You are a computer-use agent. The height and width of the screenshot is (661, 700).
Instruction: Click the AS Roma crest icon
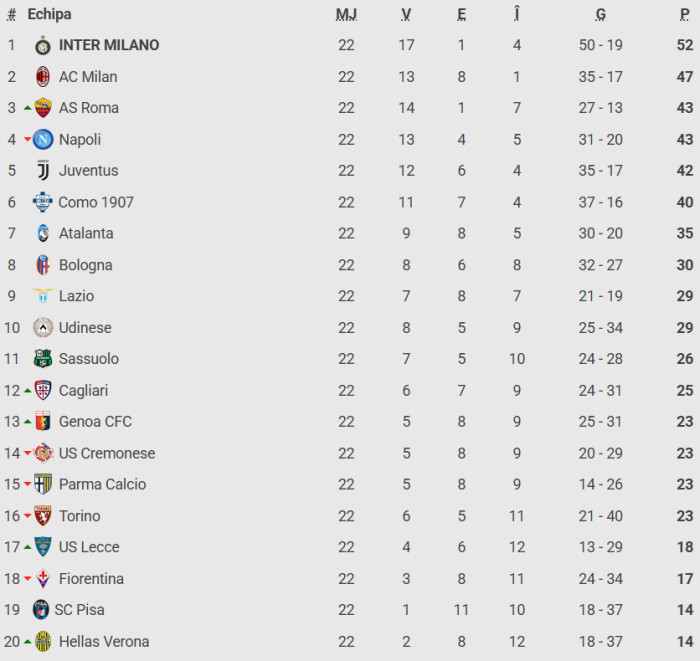coord(42,108)
